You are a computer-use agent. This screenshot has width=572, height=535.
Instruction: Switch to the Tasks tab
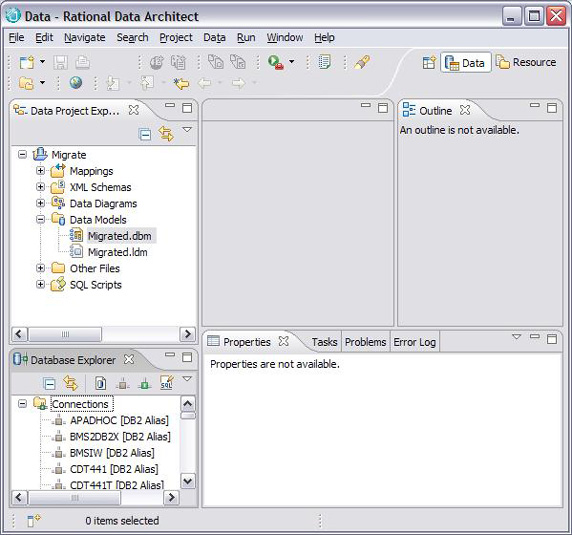pyautogui.click(x=324, y=342)
